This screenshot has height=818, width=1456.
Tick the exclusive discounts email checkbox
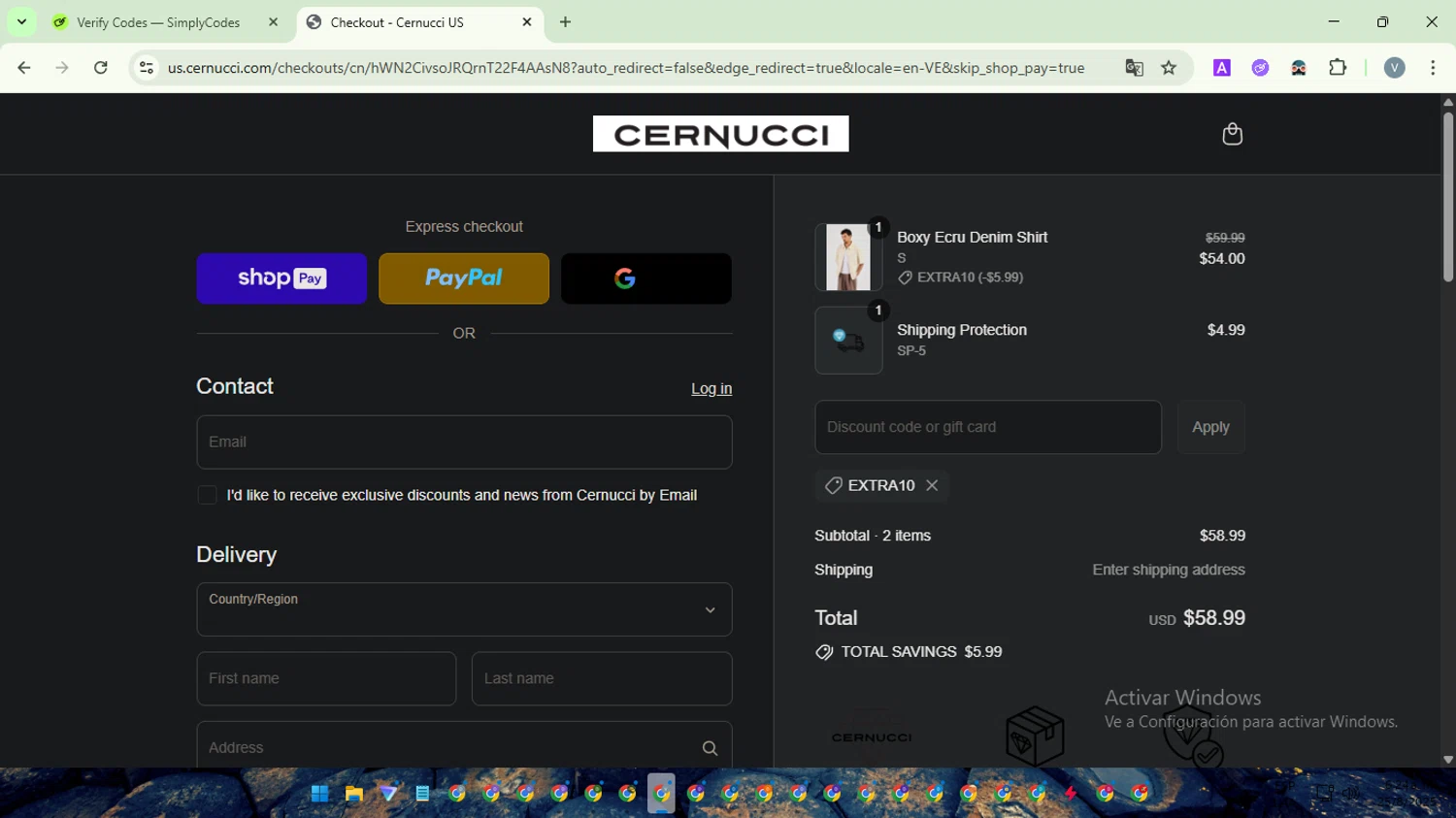207,495
